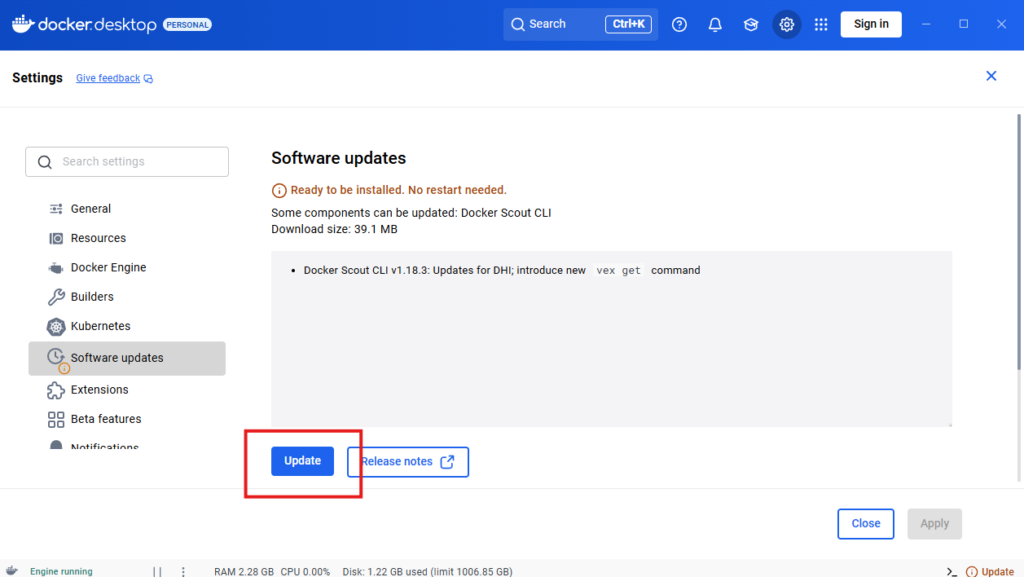Click the PERSONAL plan badge
1024x577 pixels.
(187, 25)
